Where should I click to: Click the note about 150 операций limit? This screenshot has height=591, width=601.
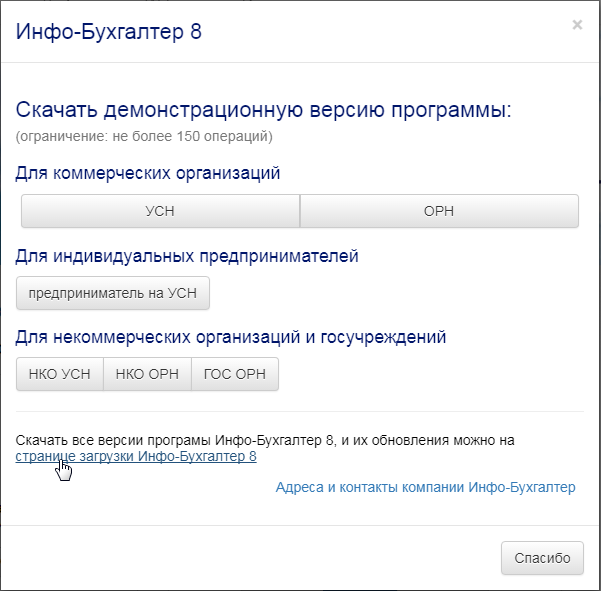(144, 136)
